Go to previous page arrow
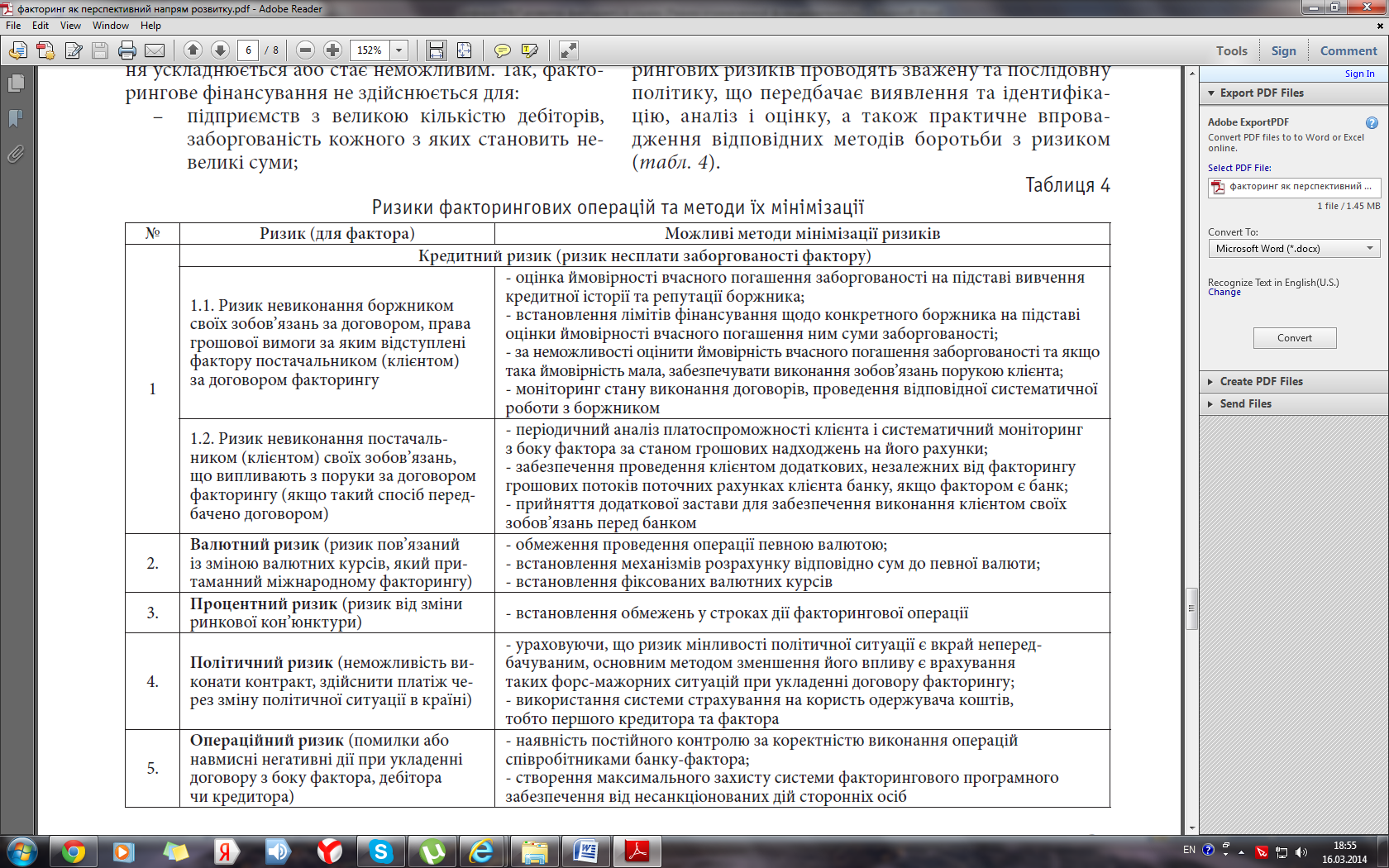Screen dimensions: 1389x868 (x=193, y=50)
